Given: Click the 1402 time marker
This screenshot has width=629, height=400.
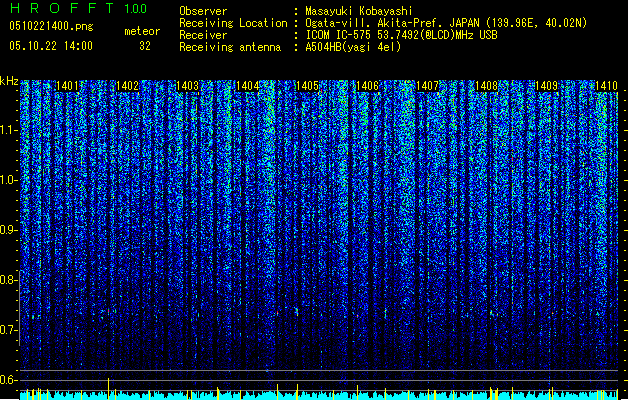Looking at the screenshot, I should [127, 86].
